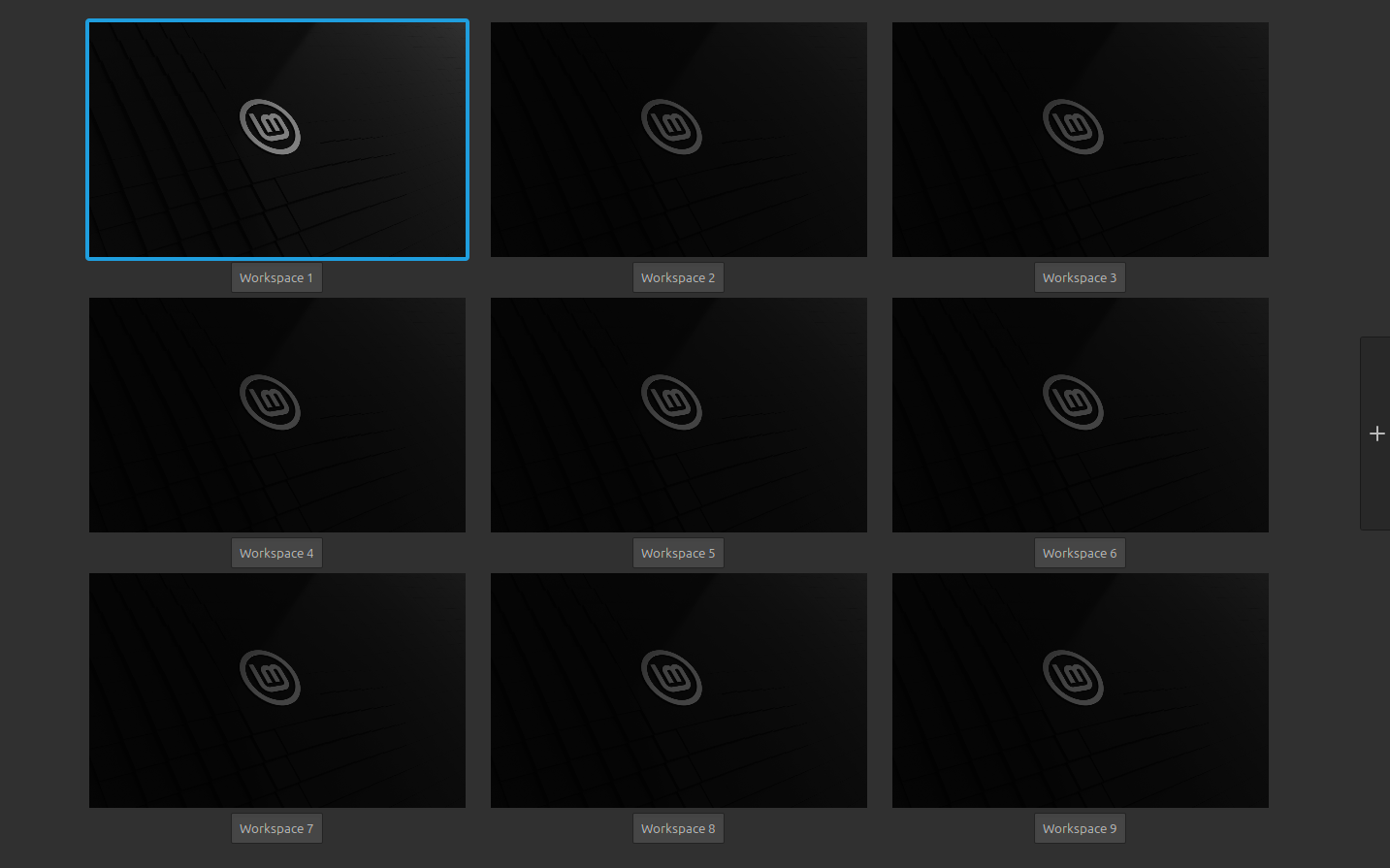Click the Workspace 7 name label

tap(276, 828)
